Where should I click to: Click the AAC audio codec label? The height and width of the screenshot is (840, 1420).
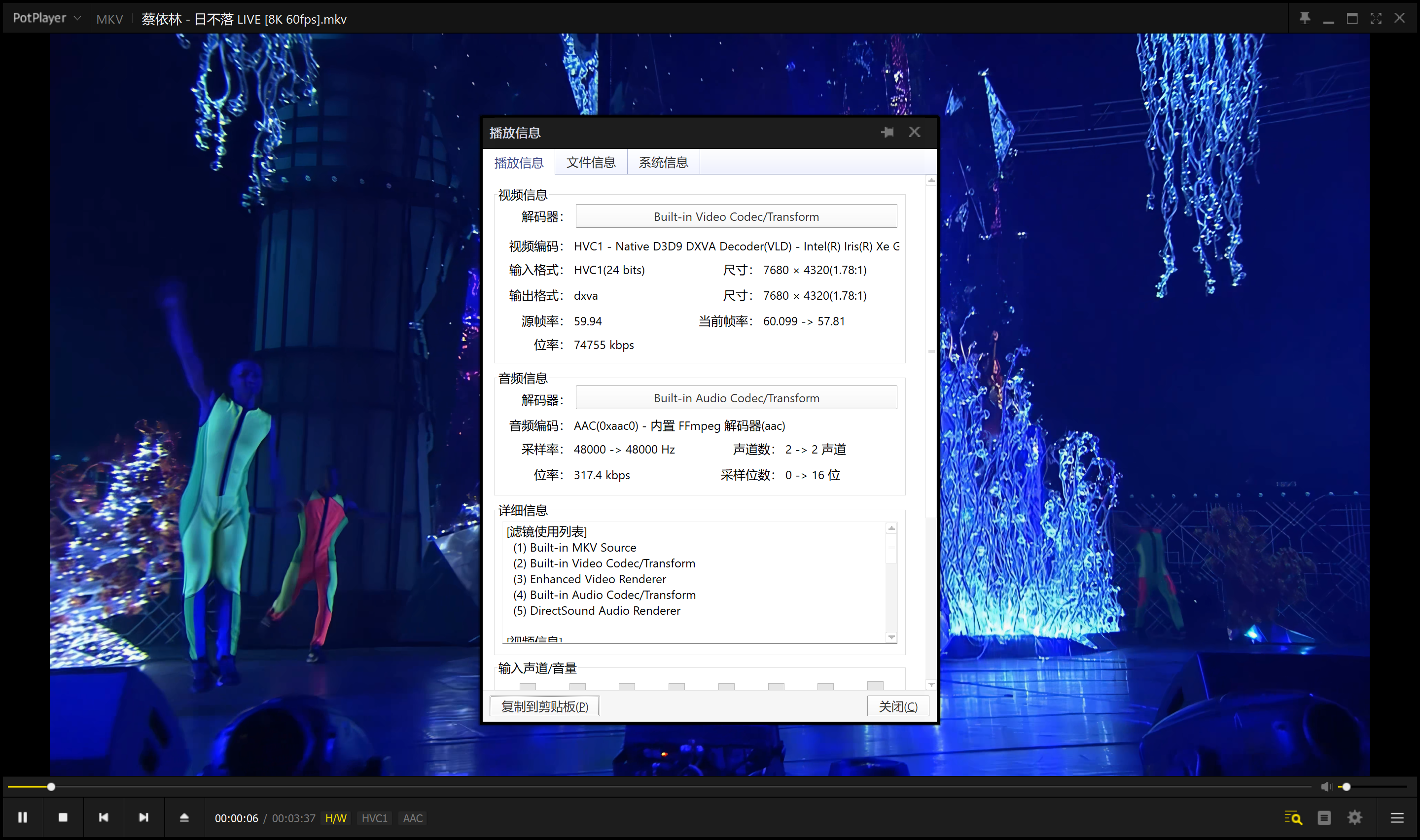pos(413,818)
